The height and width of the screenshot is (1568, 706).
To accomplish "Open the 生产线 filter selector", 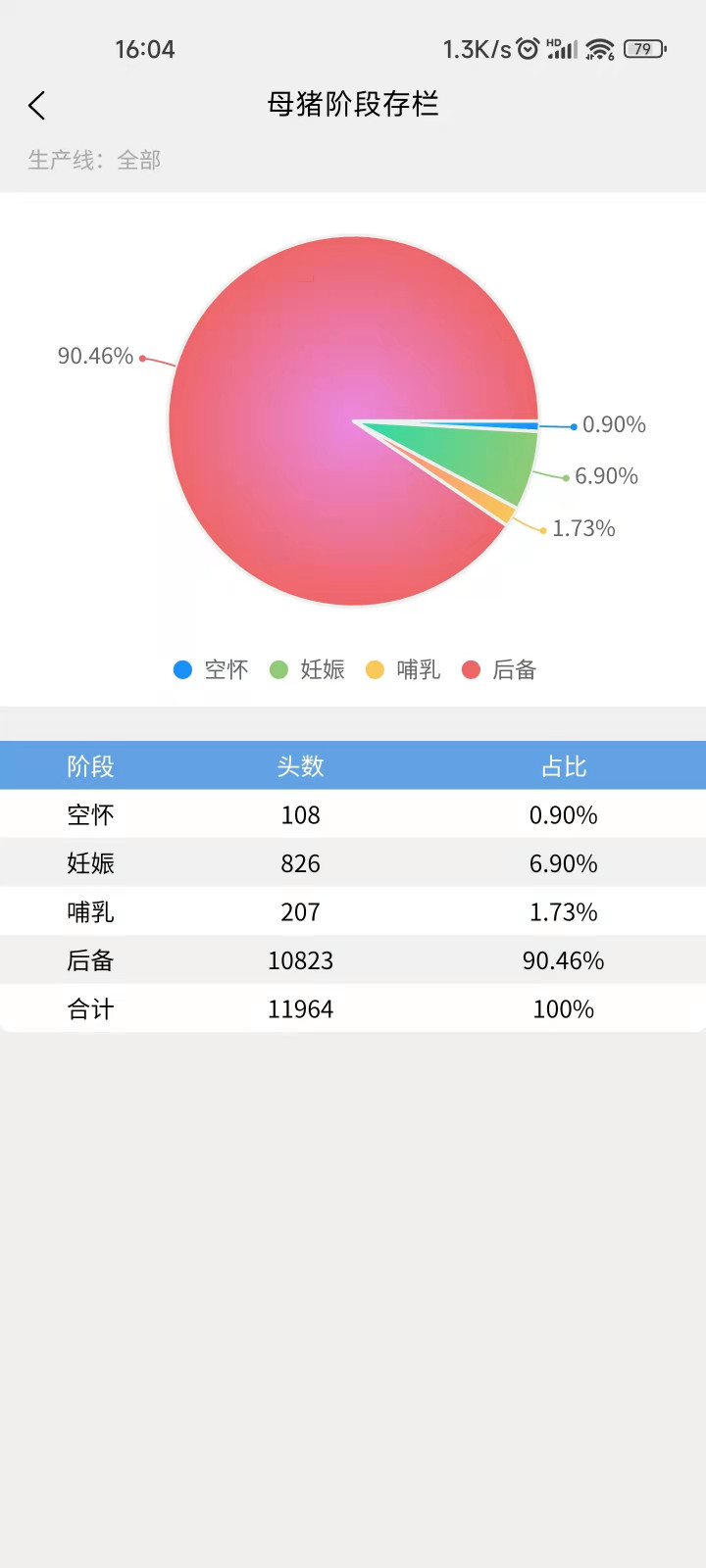I will pos(94,160).
